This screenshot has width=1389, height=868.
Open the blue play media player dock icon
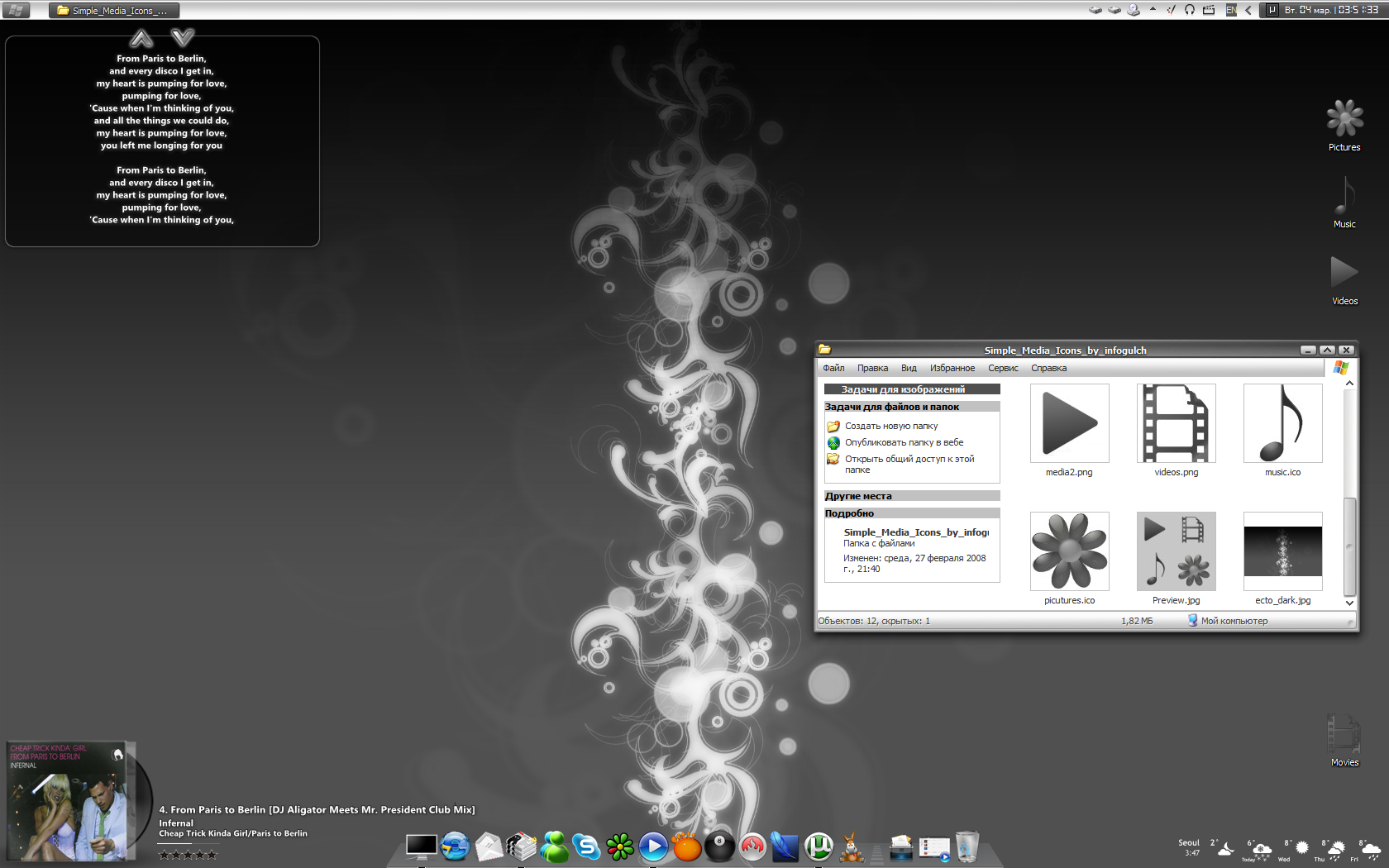(x=653, y=847)
